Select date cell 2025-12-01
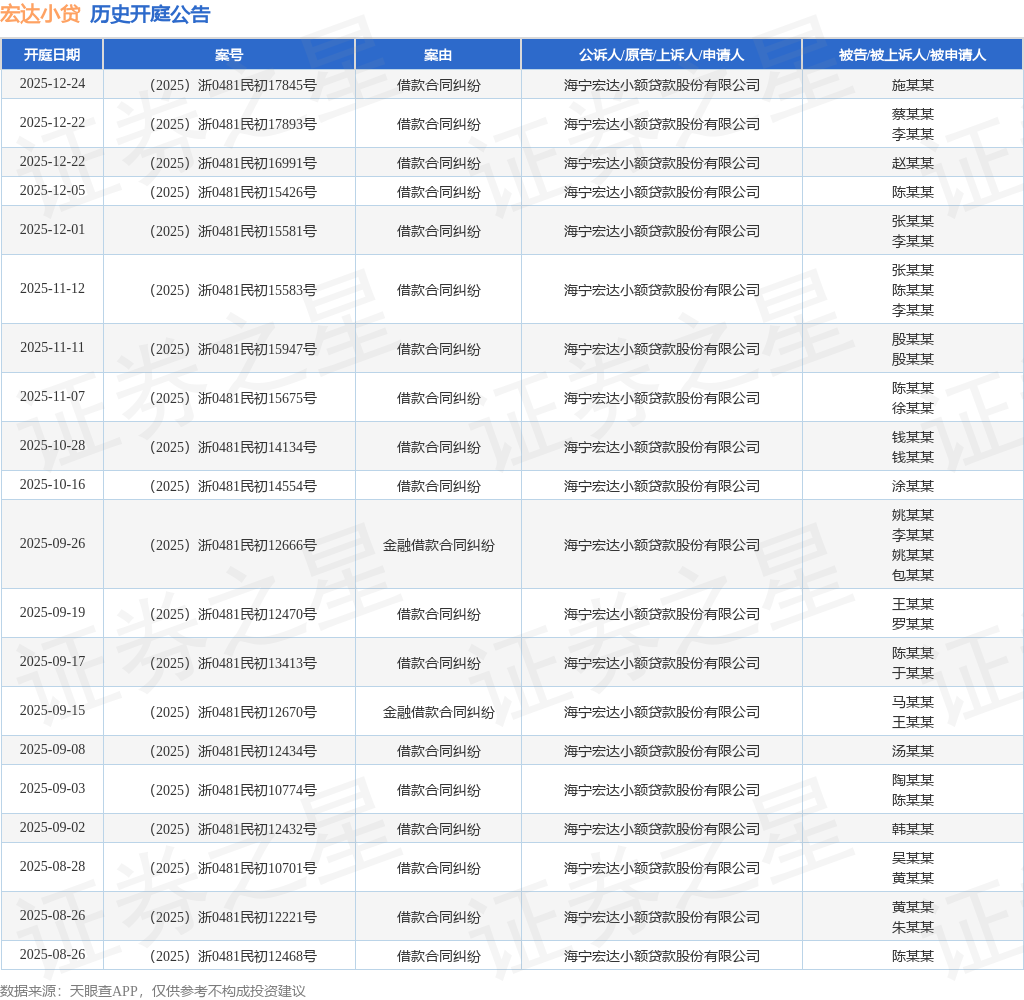 (52, 230)
